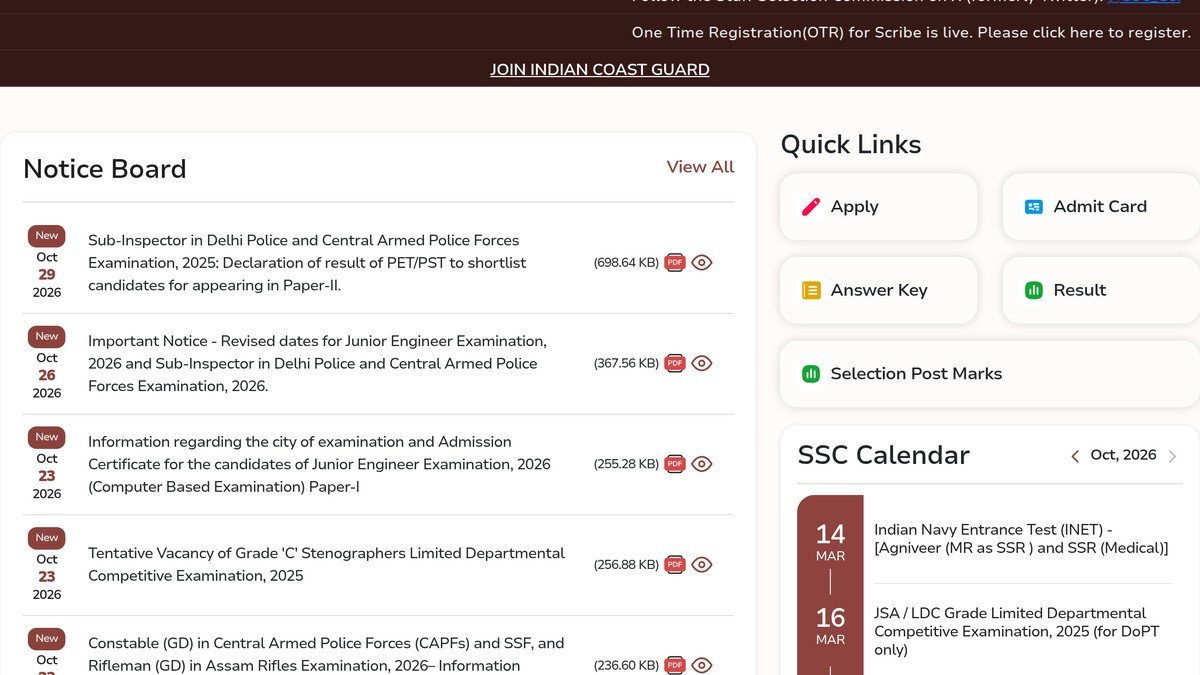Click the Oct, 2026 month label
This screenshot has height=675, width=1200.
(x=1123, y=455)
